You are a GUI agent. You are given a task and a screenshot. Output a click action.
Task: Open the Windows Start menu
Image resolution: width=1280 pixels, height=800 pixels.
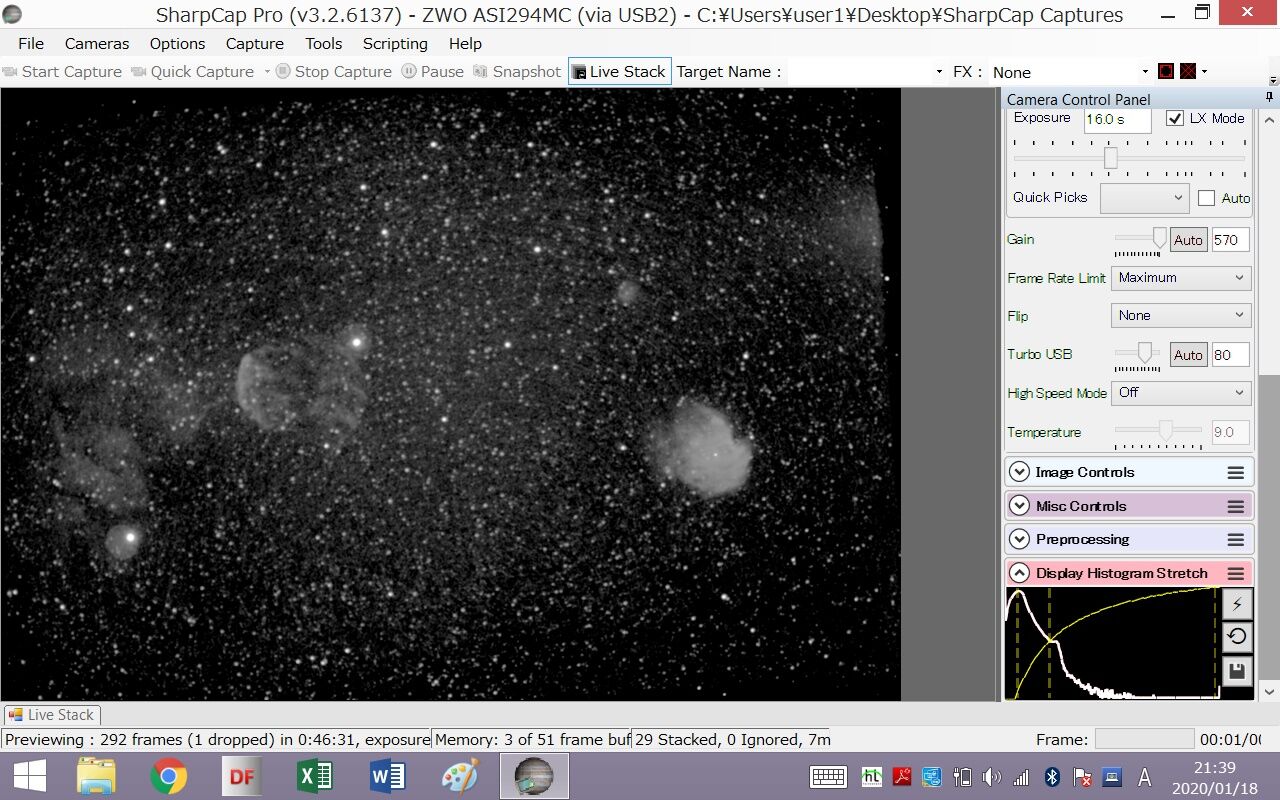click(x=29, y=776)
